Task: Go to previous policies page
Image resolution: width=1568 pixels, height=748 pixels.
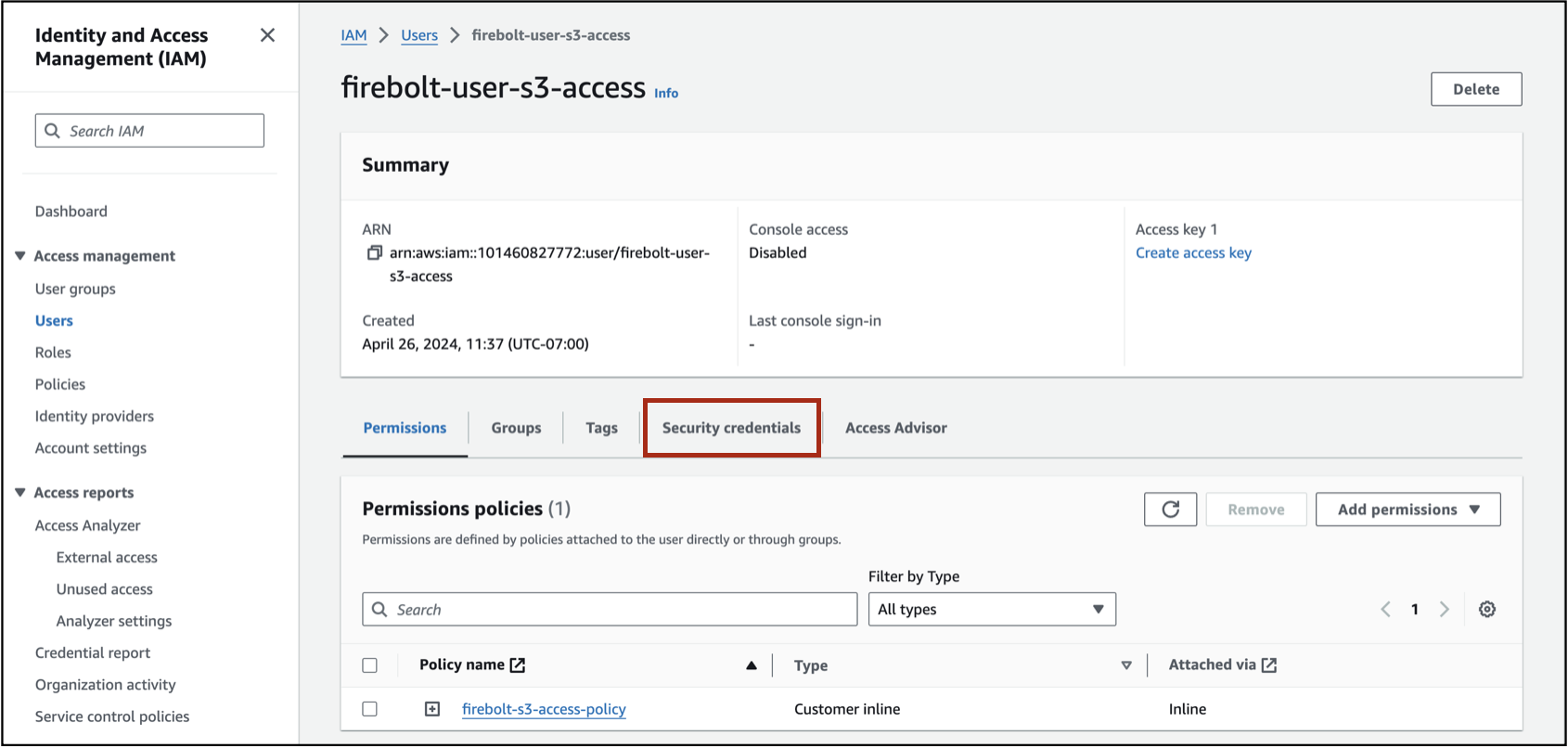Action: pos(1385,610)
